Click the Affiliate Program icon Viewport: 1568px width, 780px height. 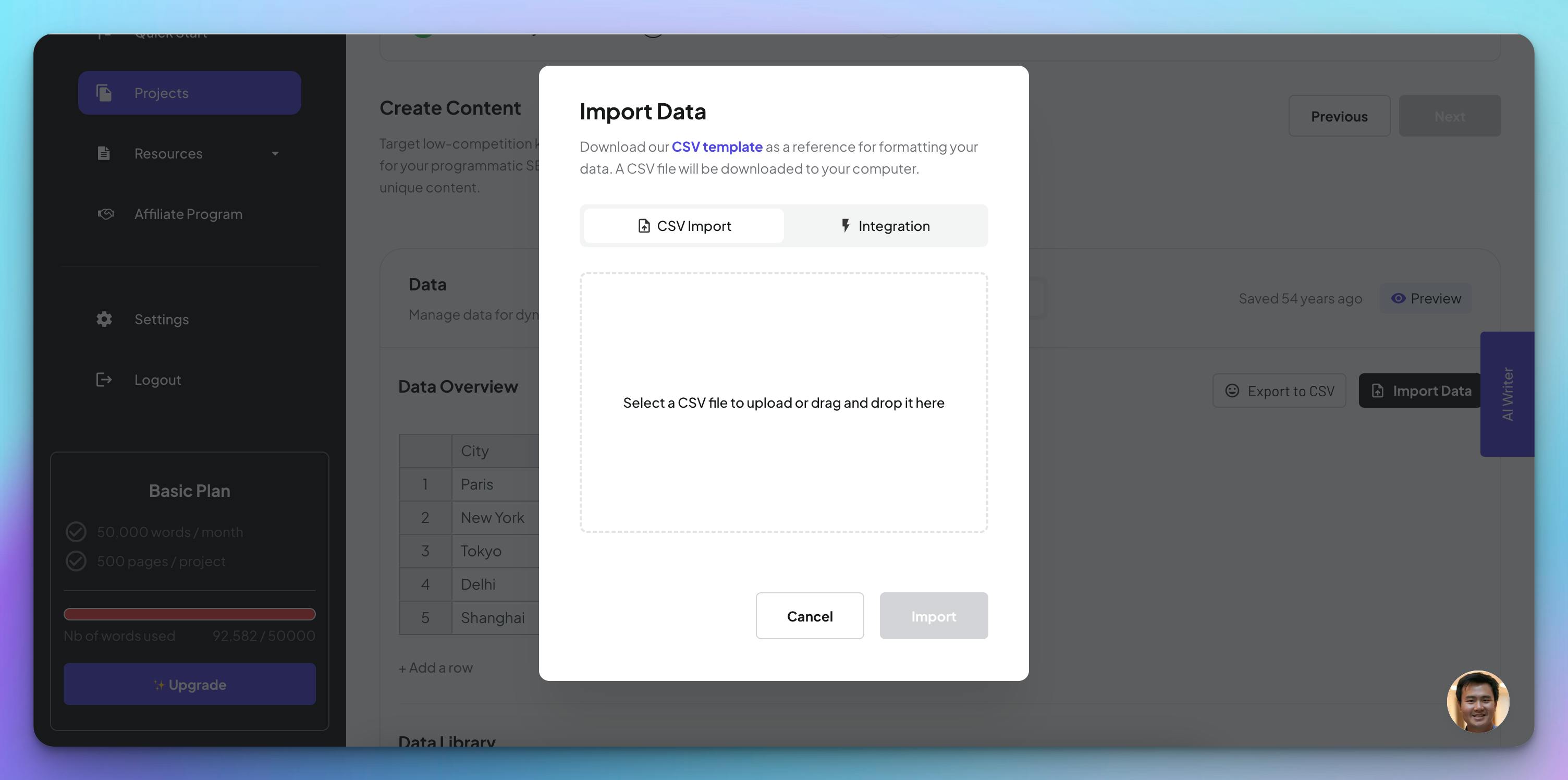104,213
